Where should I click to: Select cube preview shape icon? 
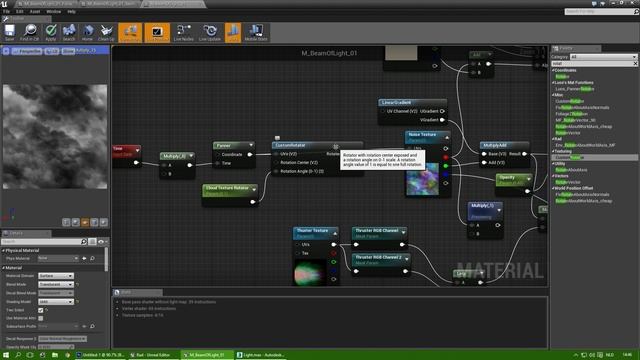(x=94, y=222)
